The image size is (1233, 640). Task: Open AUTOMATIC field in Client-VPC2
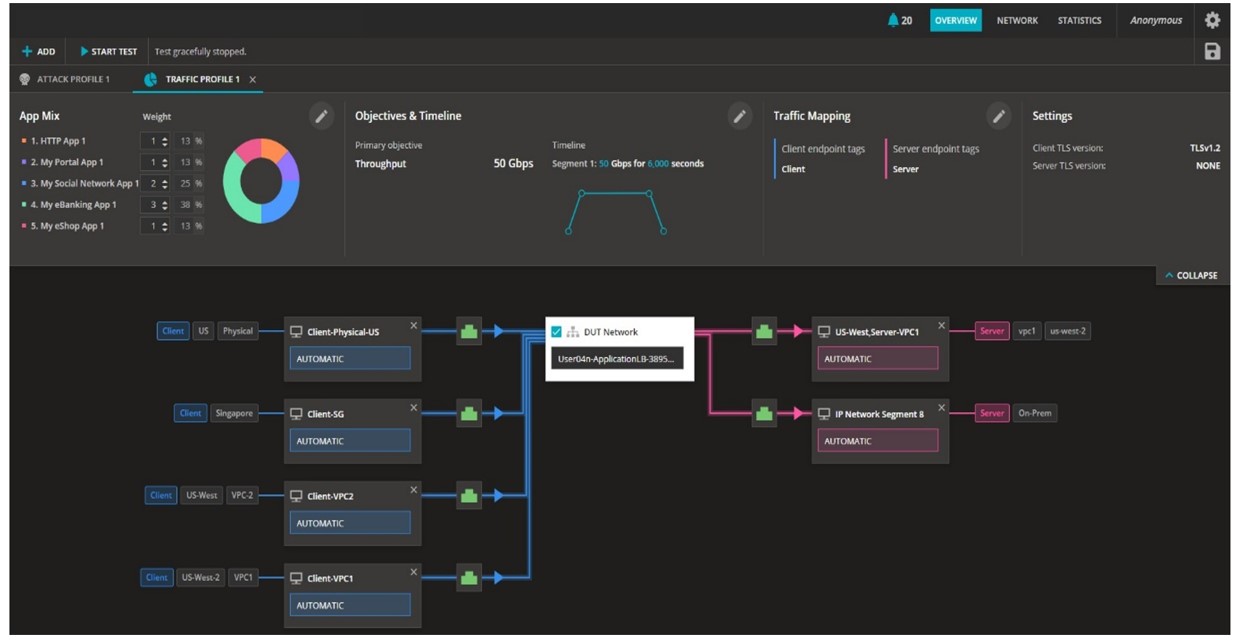click(x=350, y=523)
